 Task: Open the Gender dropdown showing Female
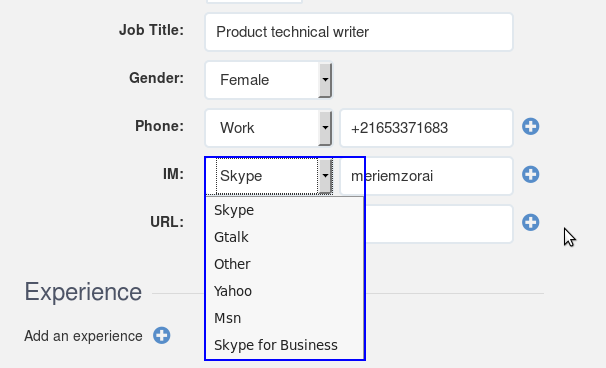tap(269, 80)
